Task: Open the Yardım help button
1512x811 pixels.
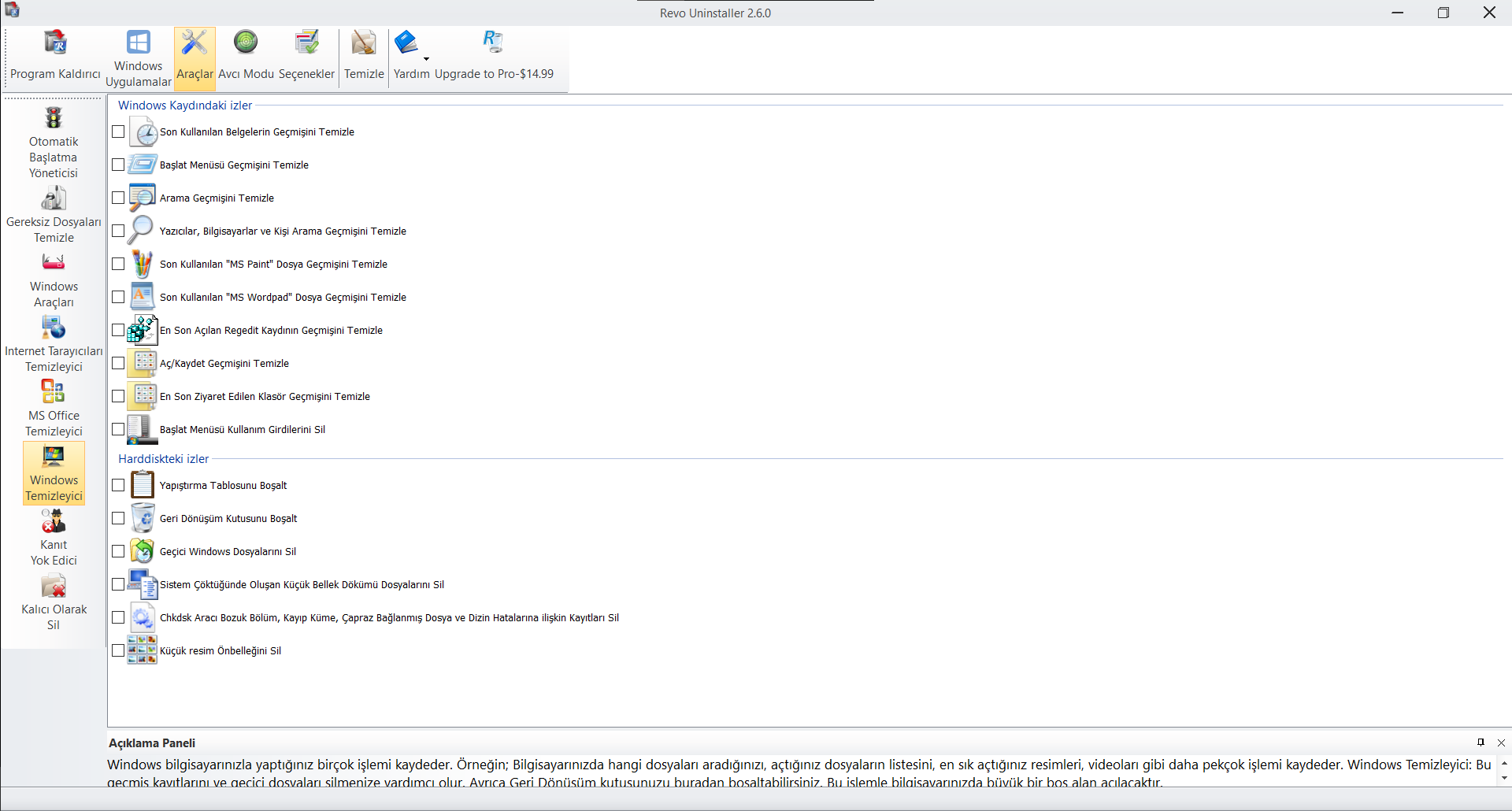Action: [410, 57]
